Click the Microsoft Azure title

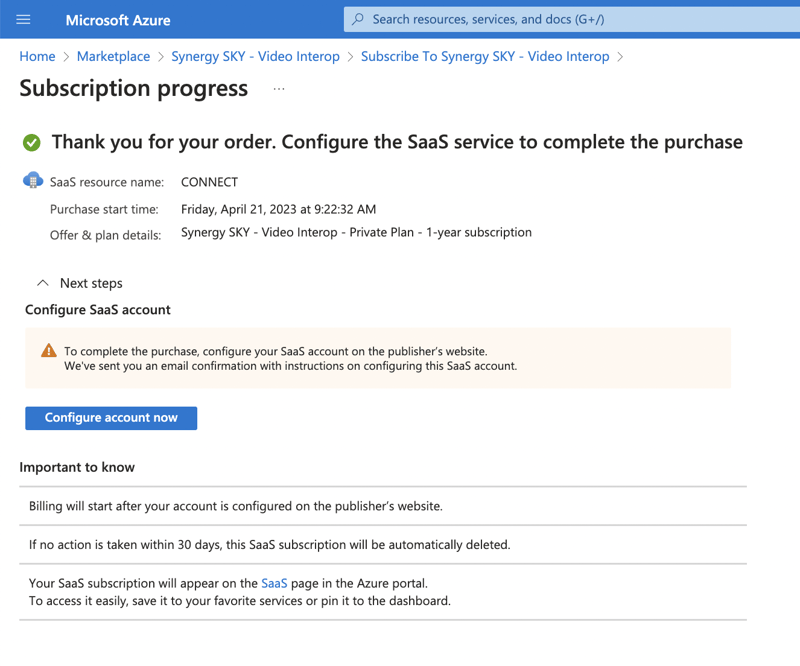118,20
